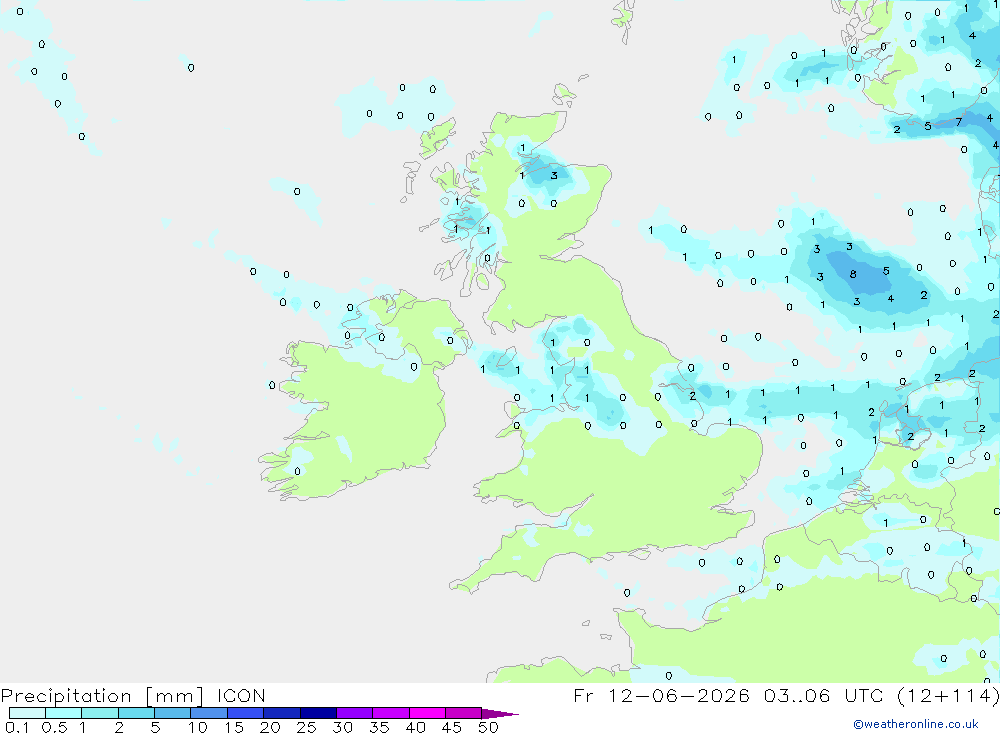Click the '20' legend scale label
Image resolution: width=1000 pixels, height=733 pixels.
click(x=270, y=727)
